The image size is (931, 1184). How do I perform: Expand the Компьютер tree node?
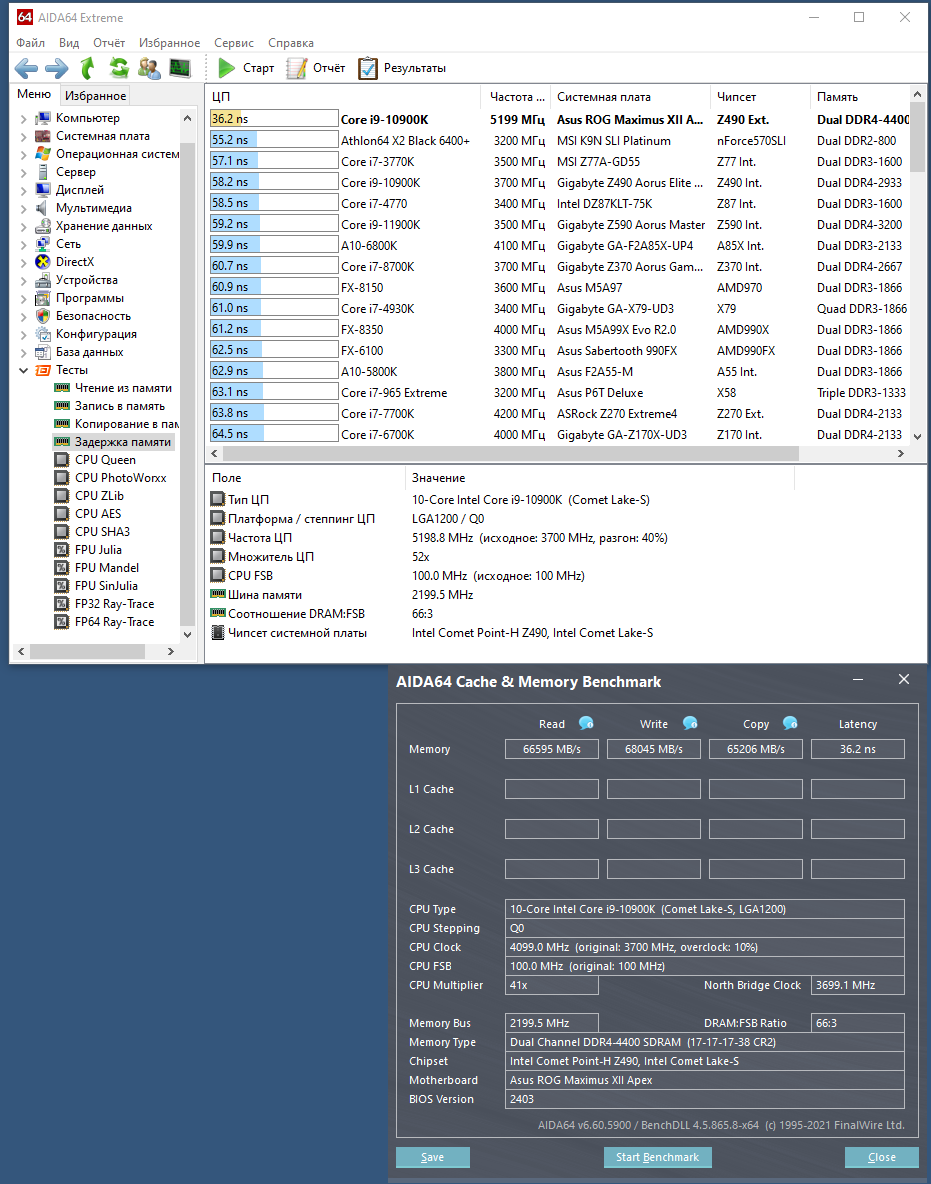(x=23, y=119)
